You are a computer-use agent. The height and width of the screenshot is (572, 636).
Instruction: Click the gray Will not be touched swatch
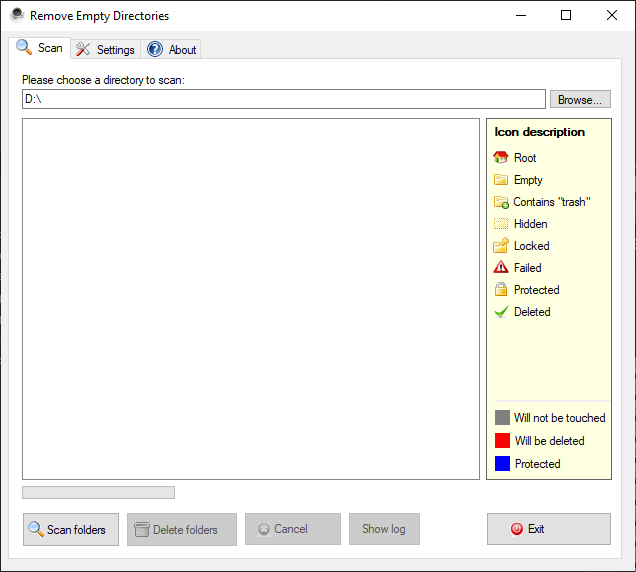point(502,418)
